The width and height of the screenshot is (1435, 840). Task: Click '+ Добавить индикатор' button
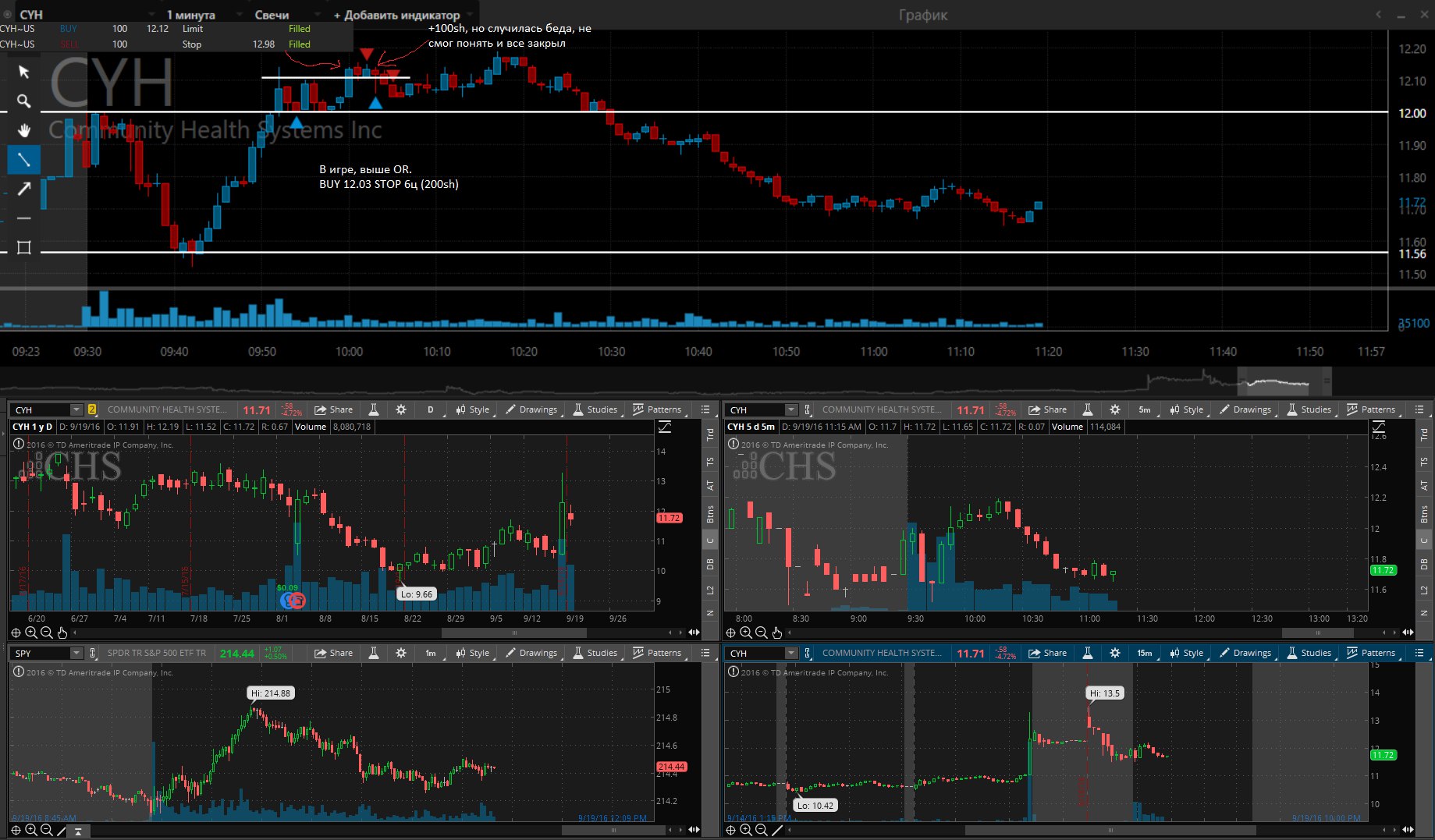(x=397, y=15)
